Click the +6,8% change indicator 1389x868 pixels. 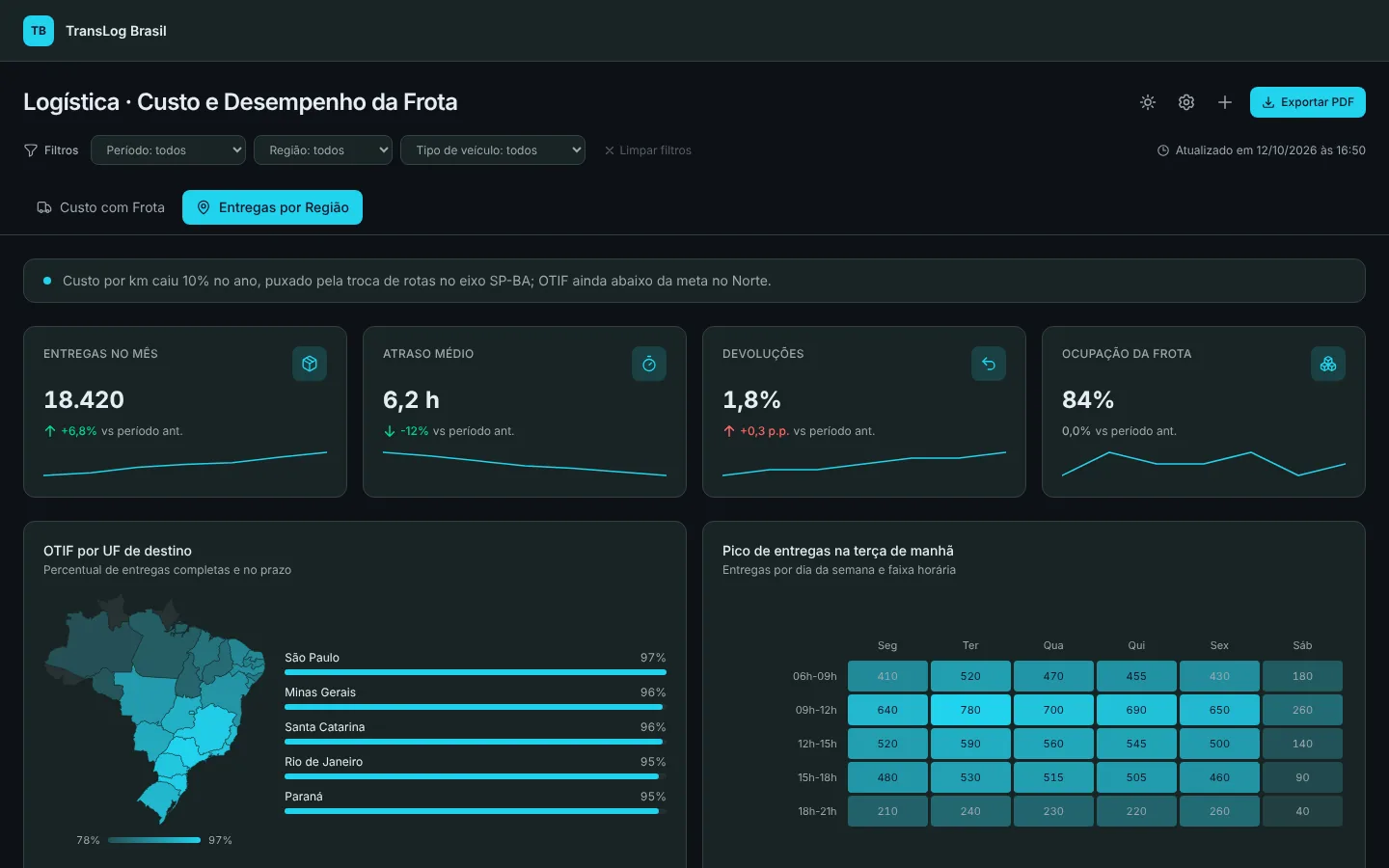click(70, 431)
